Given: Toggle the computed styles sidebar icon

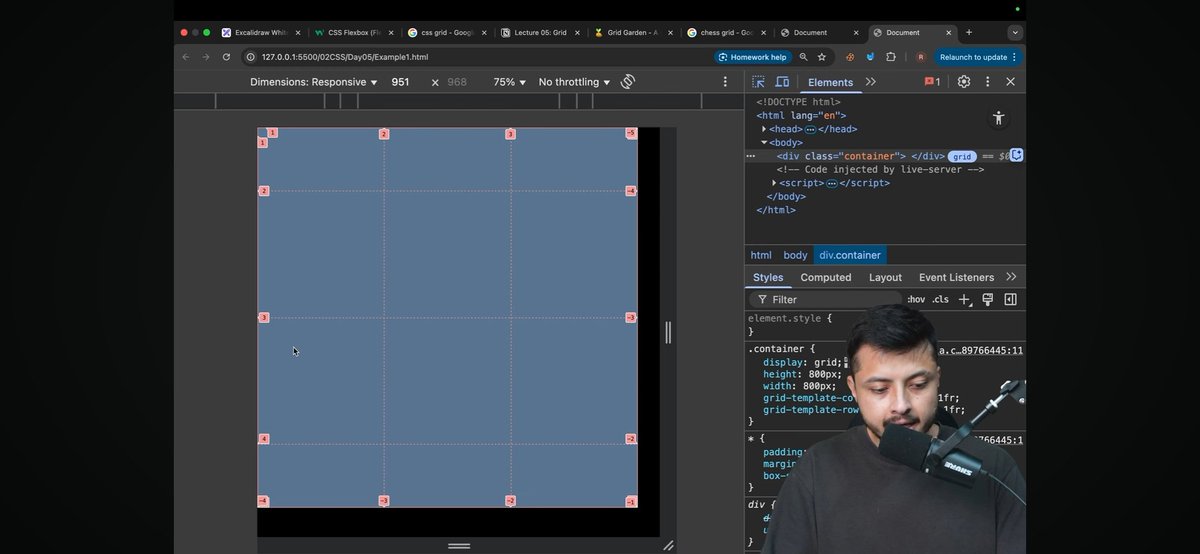Looking at the screenshot, I should click(x=1010, y=299).
